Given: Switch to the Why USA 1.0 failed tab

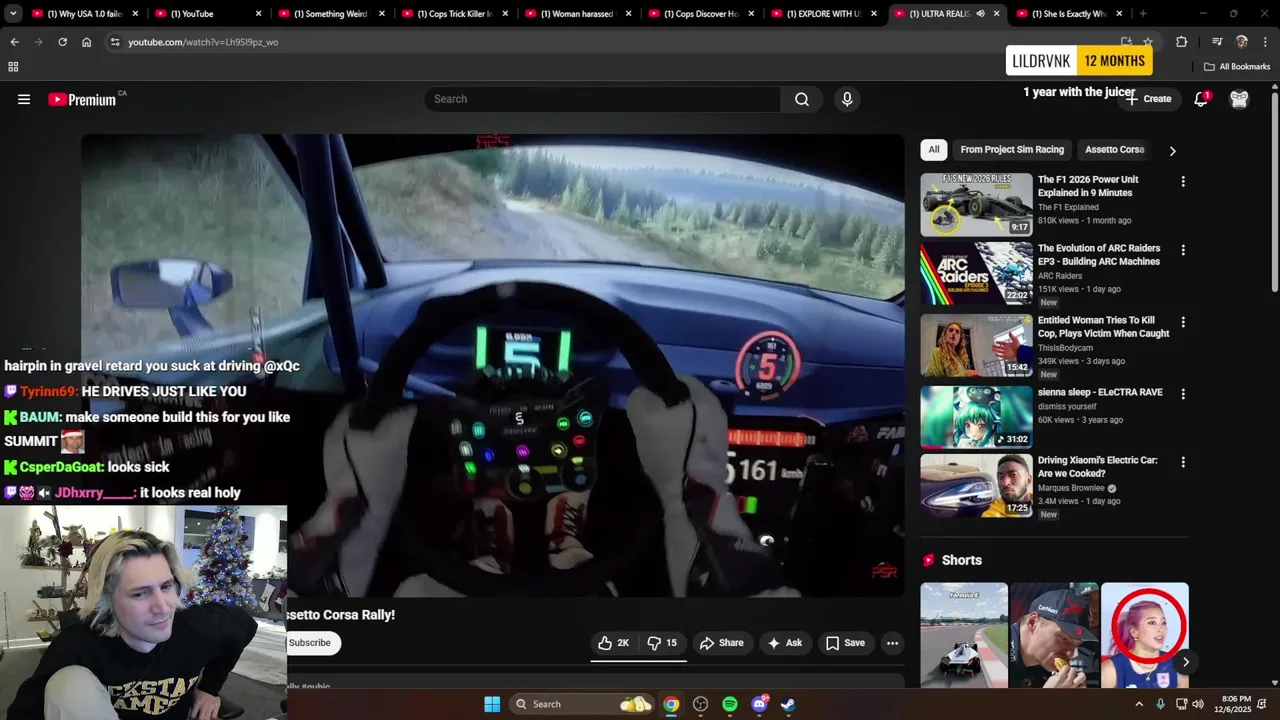Looking at the screenshot, I should (x=86, y=14).
